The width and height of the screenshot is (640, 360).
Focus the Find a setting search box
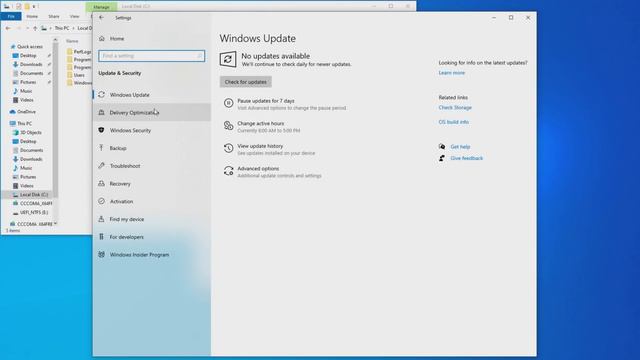(151, 56)
